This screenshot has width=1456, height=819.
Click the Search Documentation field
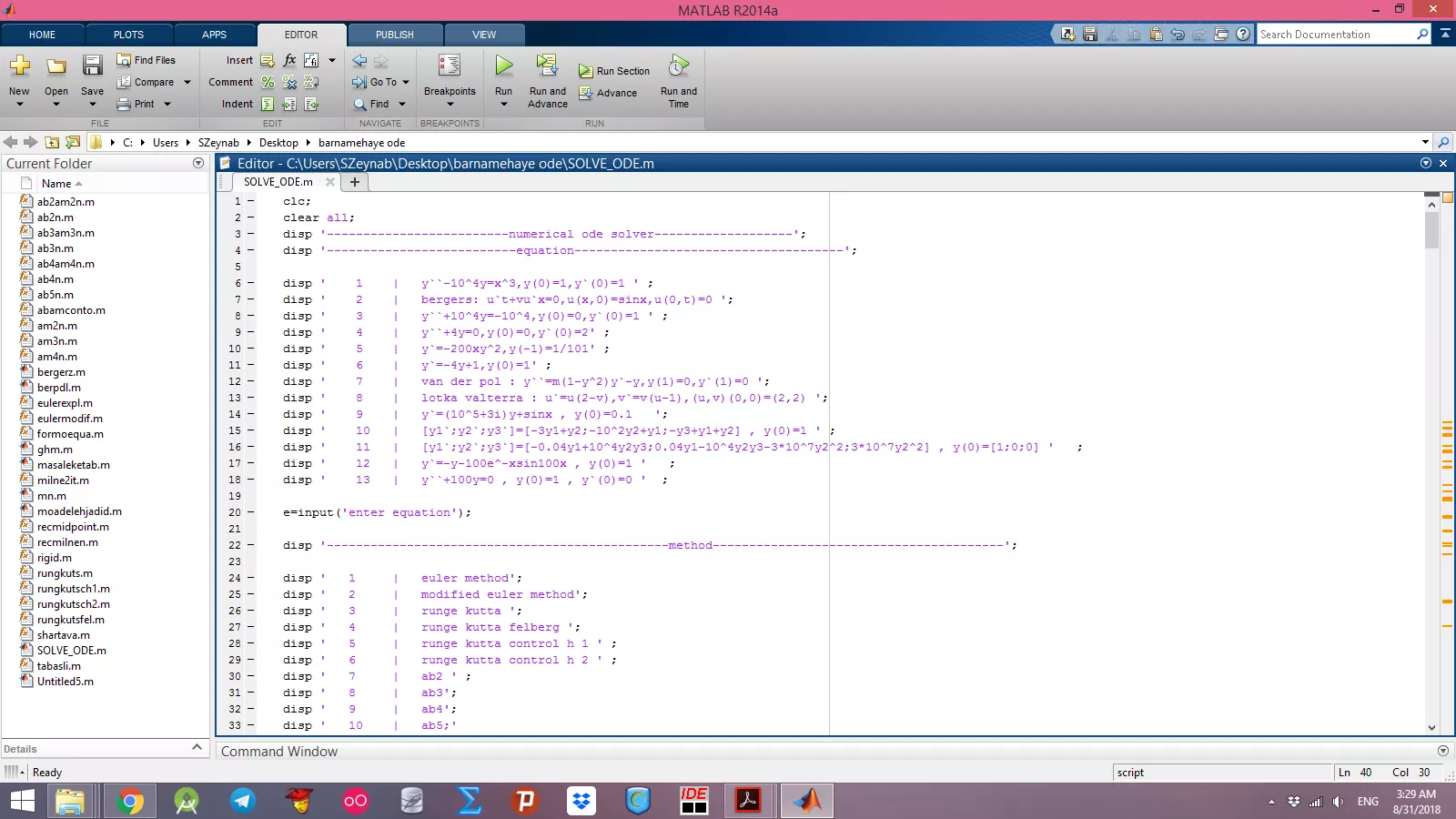coord(1335,35)
